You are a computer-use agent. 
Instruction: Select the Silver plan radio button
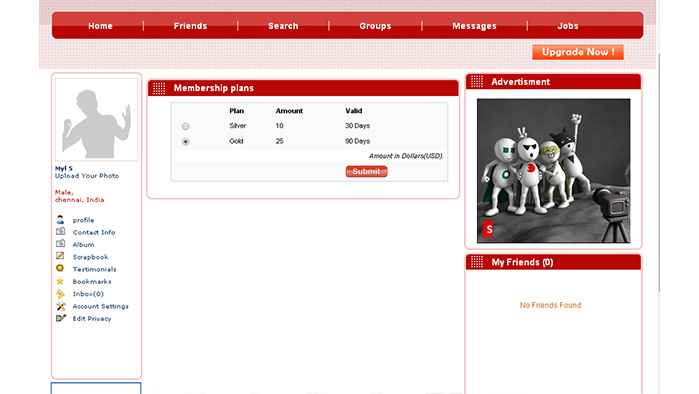[185, 126]
